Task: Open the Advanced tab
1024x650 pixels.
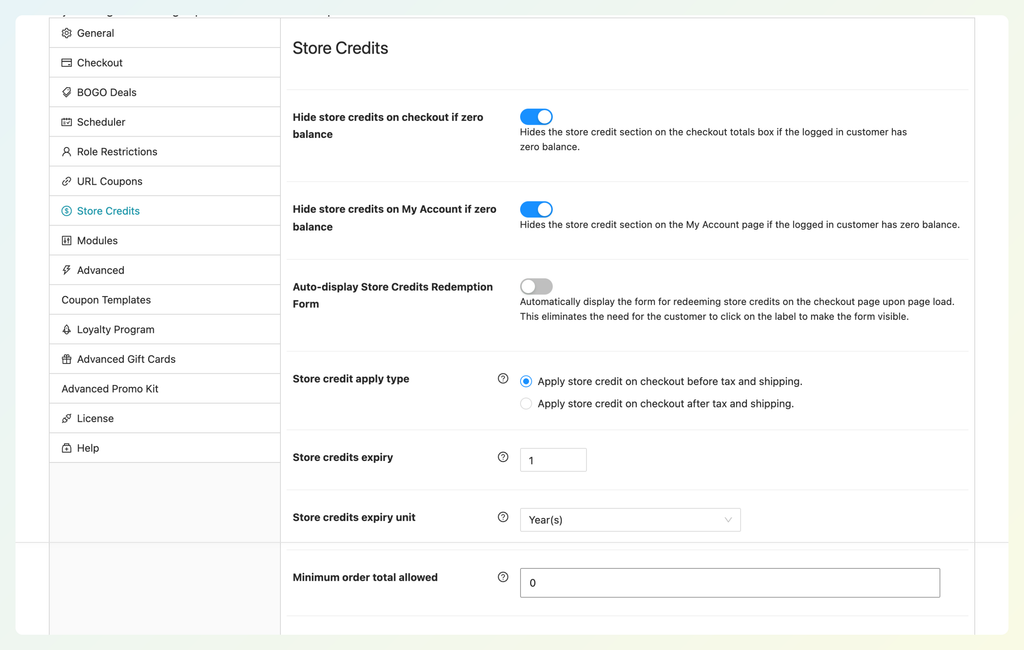Action: [165, 270]
